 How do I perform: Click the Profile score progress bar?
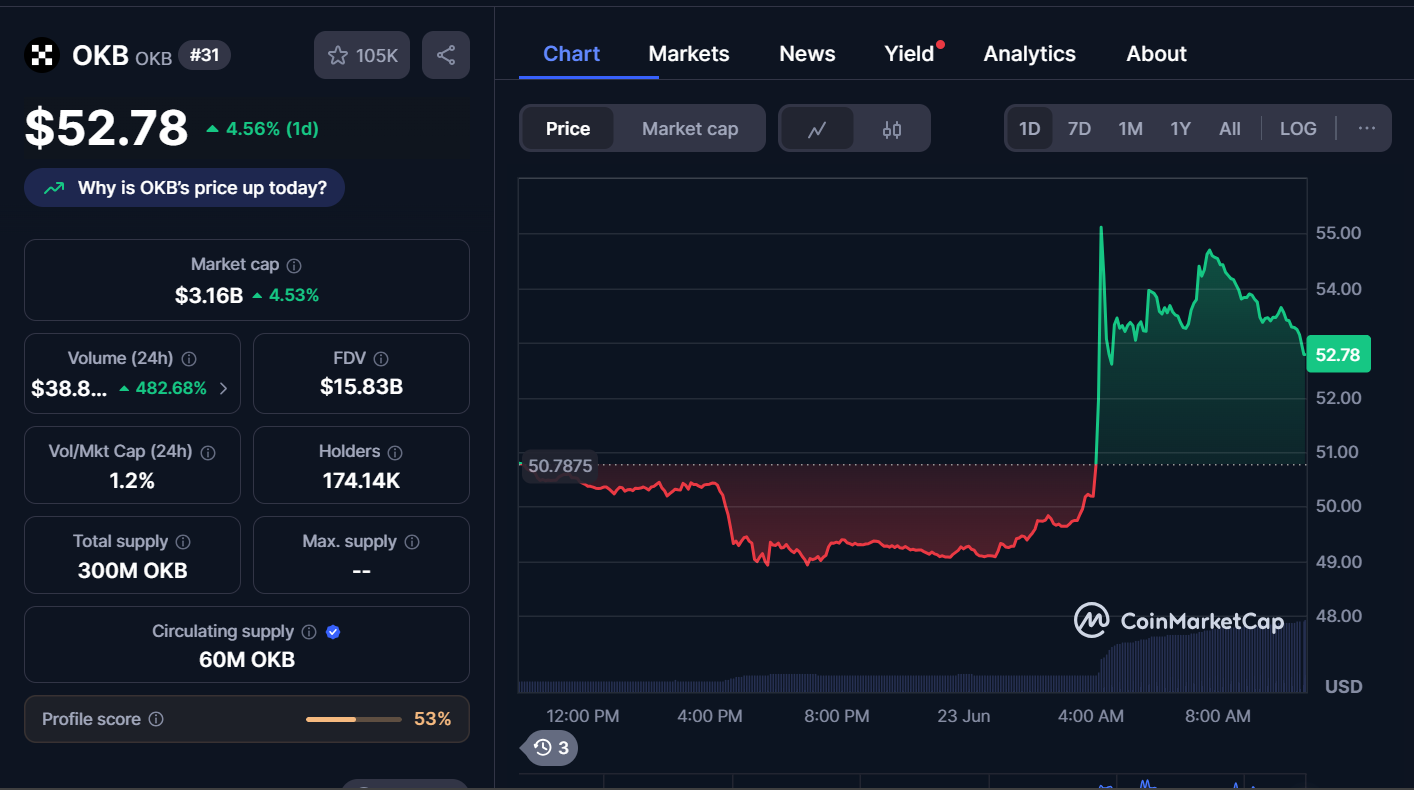(x=353, y=719)
